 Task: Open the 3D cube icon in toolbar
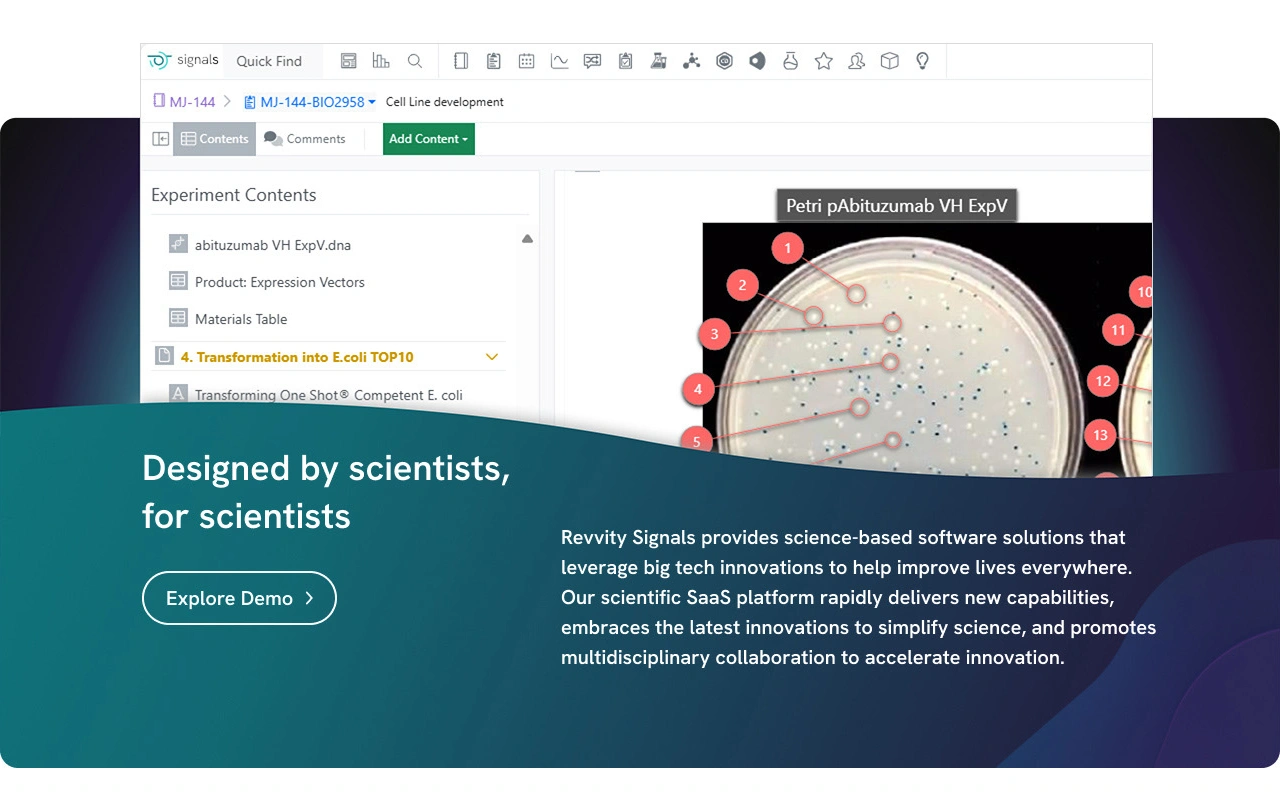point(889,61)
